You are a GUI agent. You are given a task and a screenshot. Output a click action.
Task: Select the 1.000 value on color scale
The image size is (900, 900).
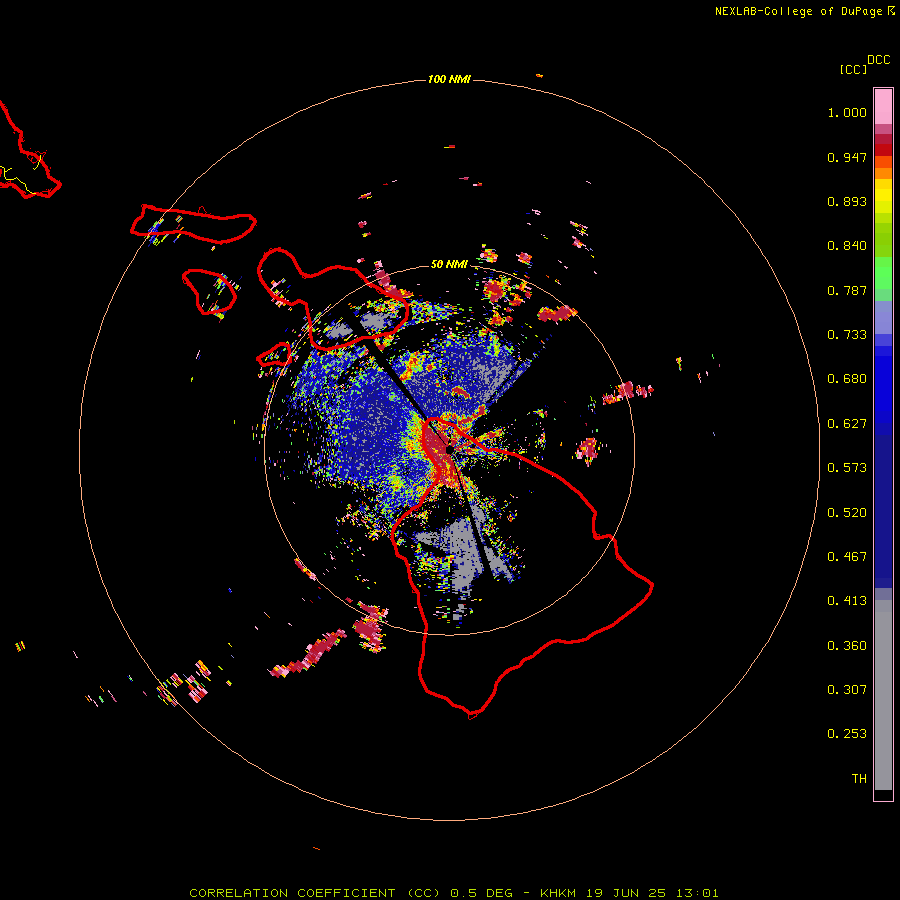(847, 112)
